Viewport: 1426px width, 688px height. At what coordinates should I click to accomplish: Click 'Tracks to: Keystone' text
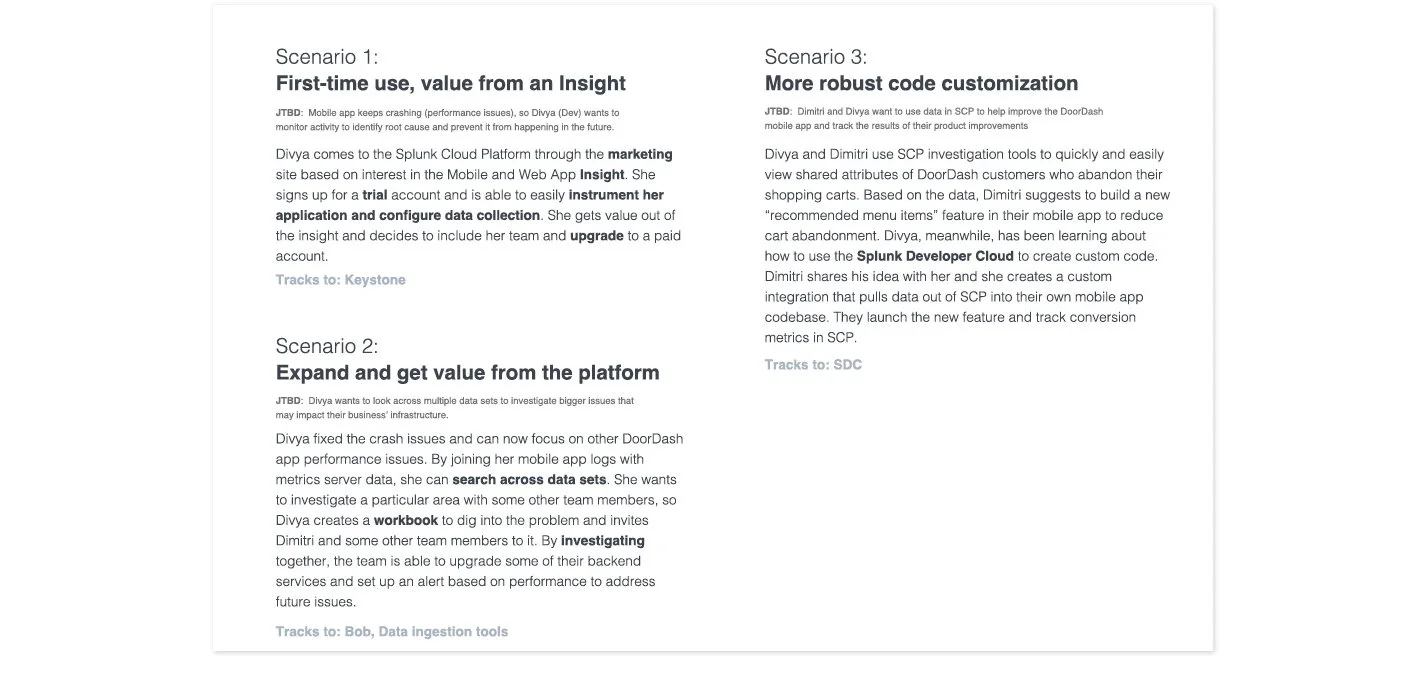point(340,280)
